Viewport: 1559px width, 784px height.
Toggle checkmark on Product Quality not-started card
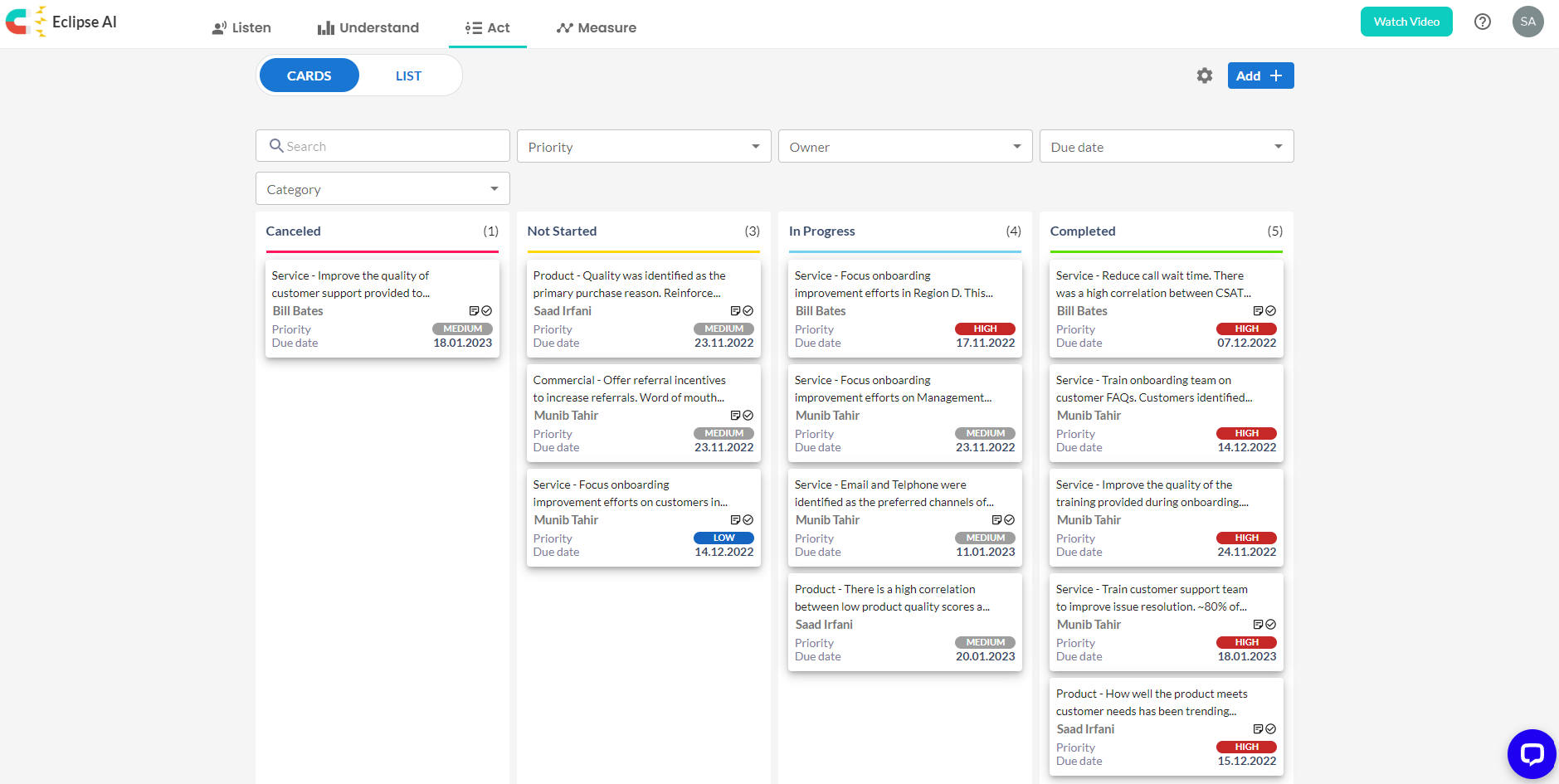[x=748, y=311]
